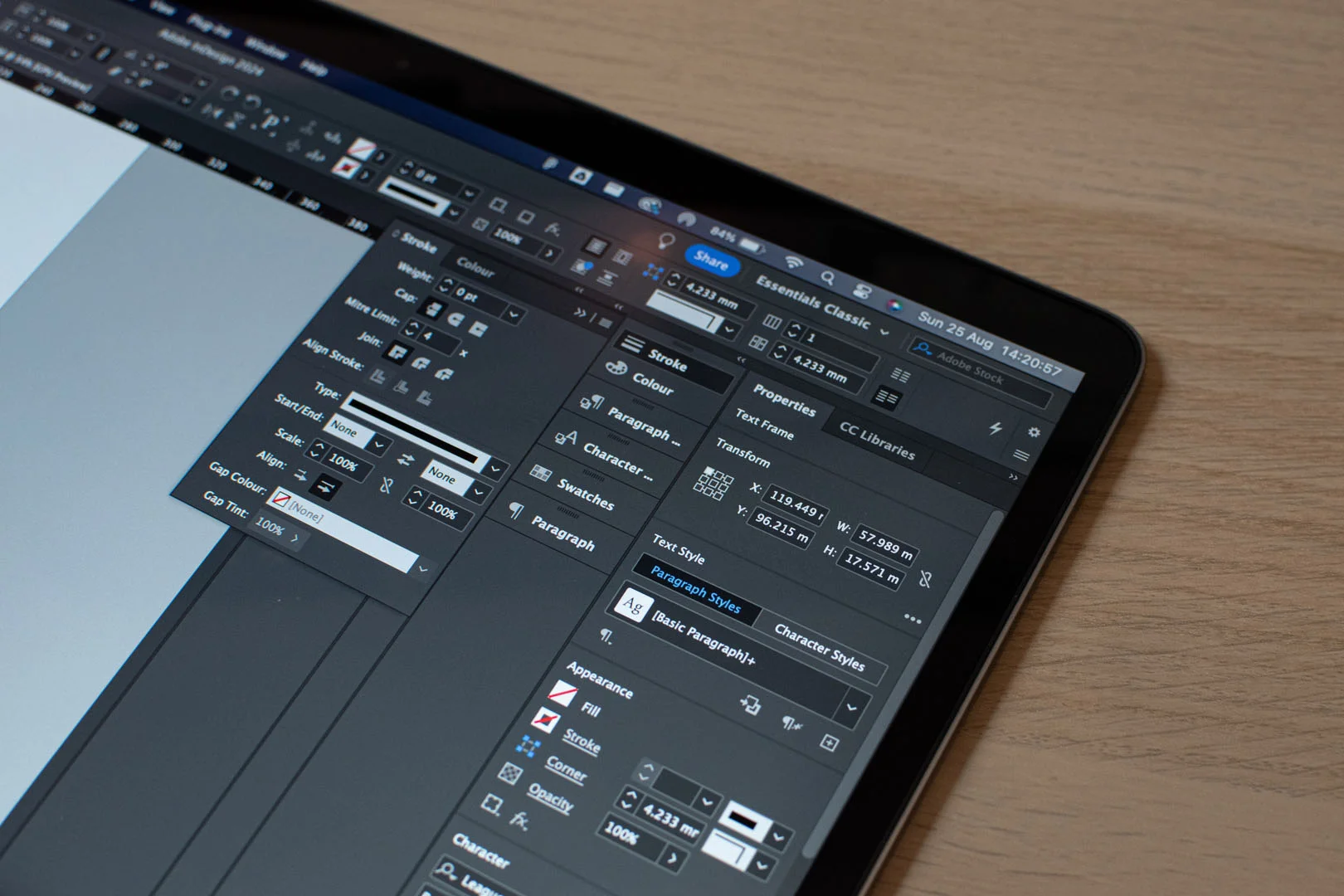
Task: Toggle link arrowhead start and end scales
Action: click(x=386, y=485)
